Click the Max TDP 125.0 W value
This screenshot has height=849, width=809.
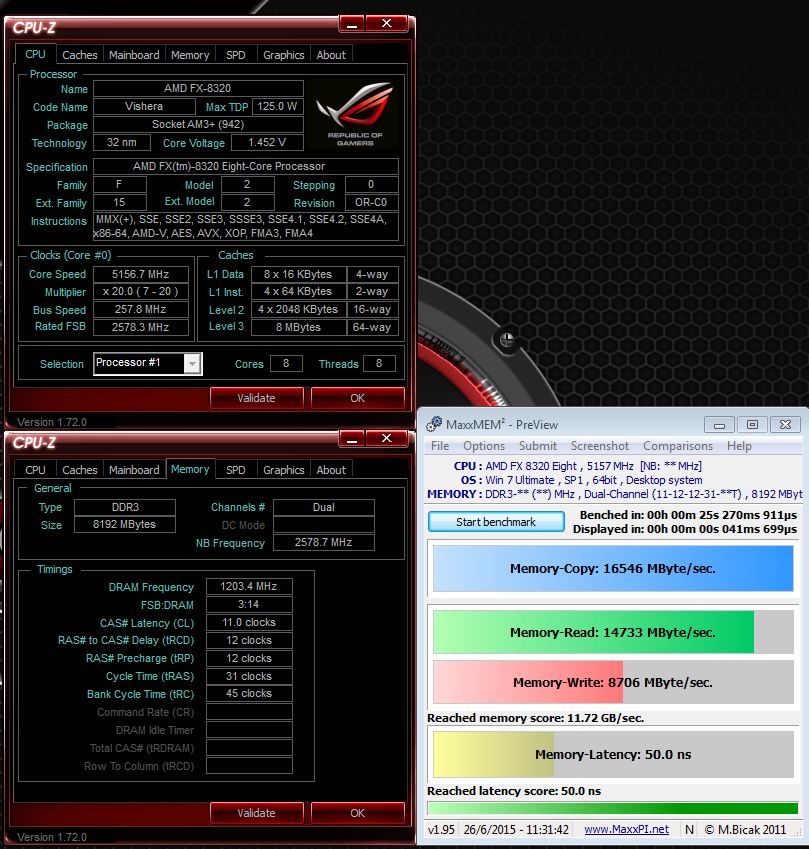coord(277,106)
